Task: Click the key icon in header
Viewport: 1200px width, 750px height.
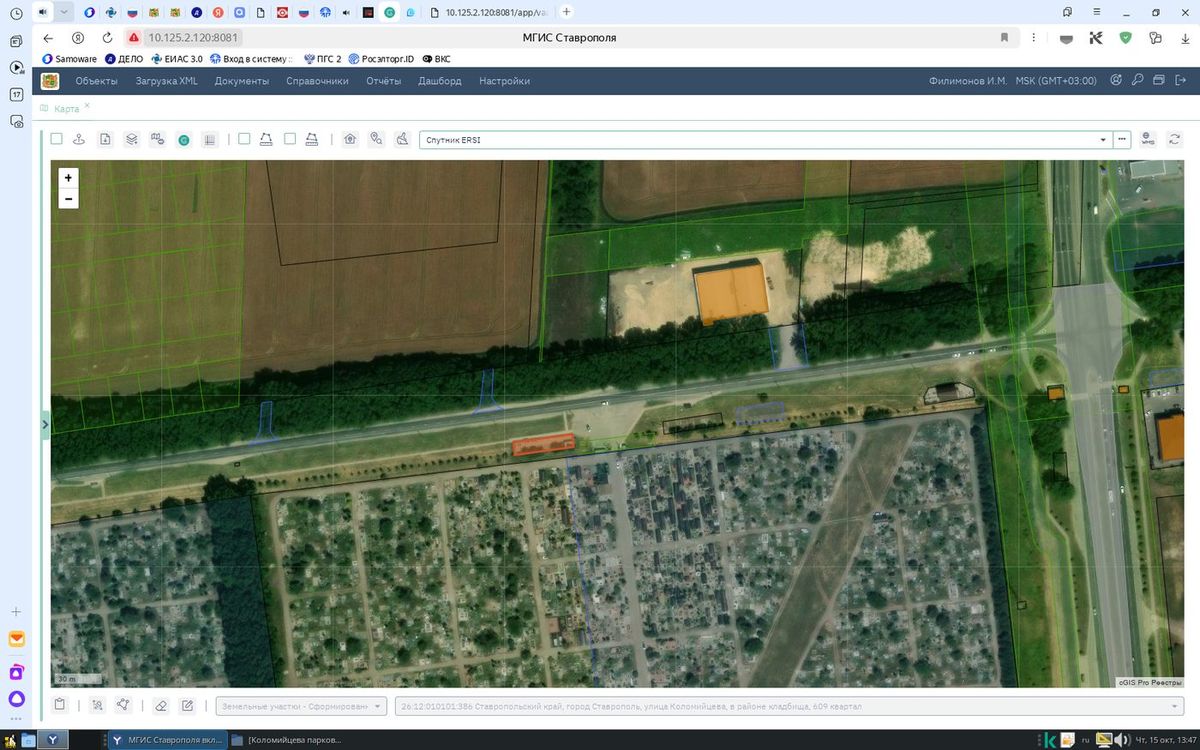Action: coord(1137,81)
